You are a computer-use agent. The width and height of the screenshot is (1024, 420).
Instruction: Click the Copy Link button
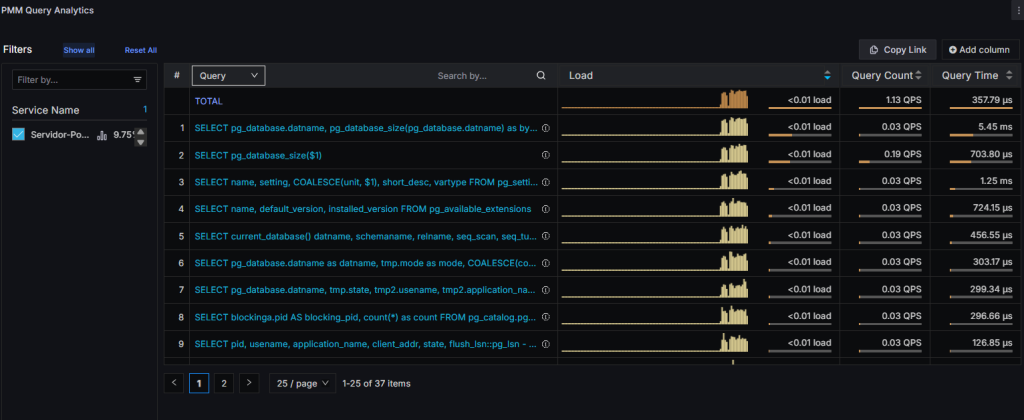(x=897, y=50)
